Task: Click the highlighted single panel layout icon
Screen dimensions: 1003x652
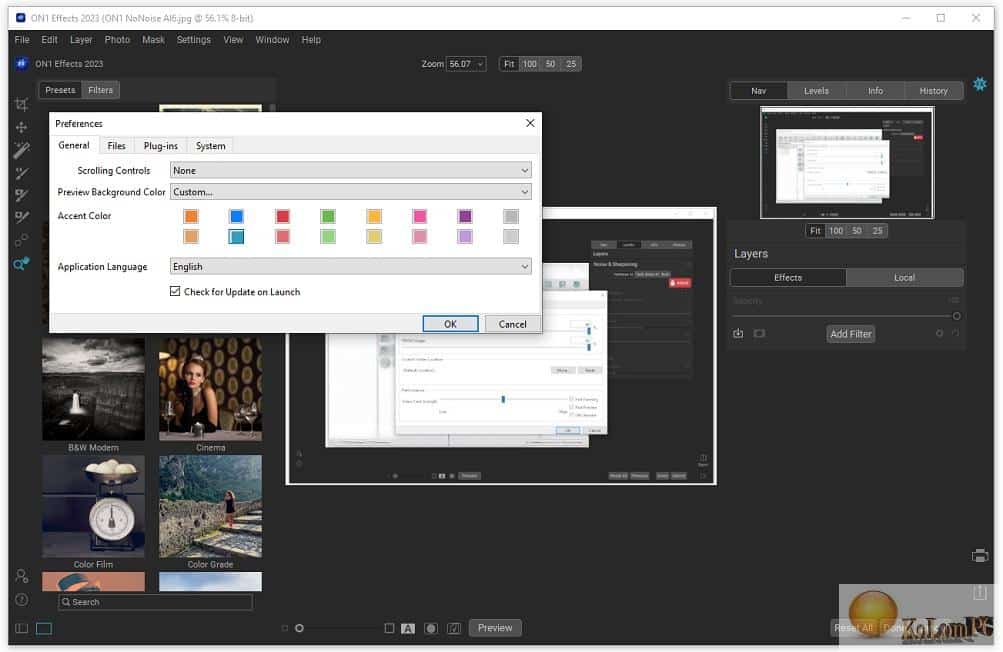Action: point(44,628)
